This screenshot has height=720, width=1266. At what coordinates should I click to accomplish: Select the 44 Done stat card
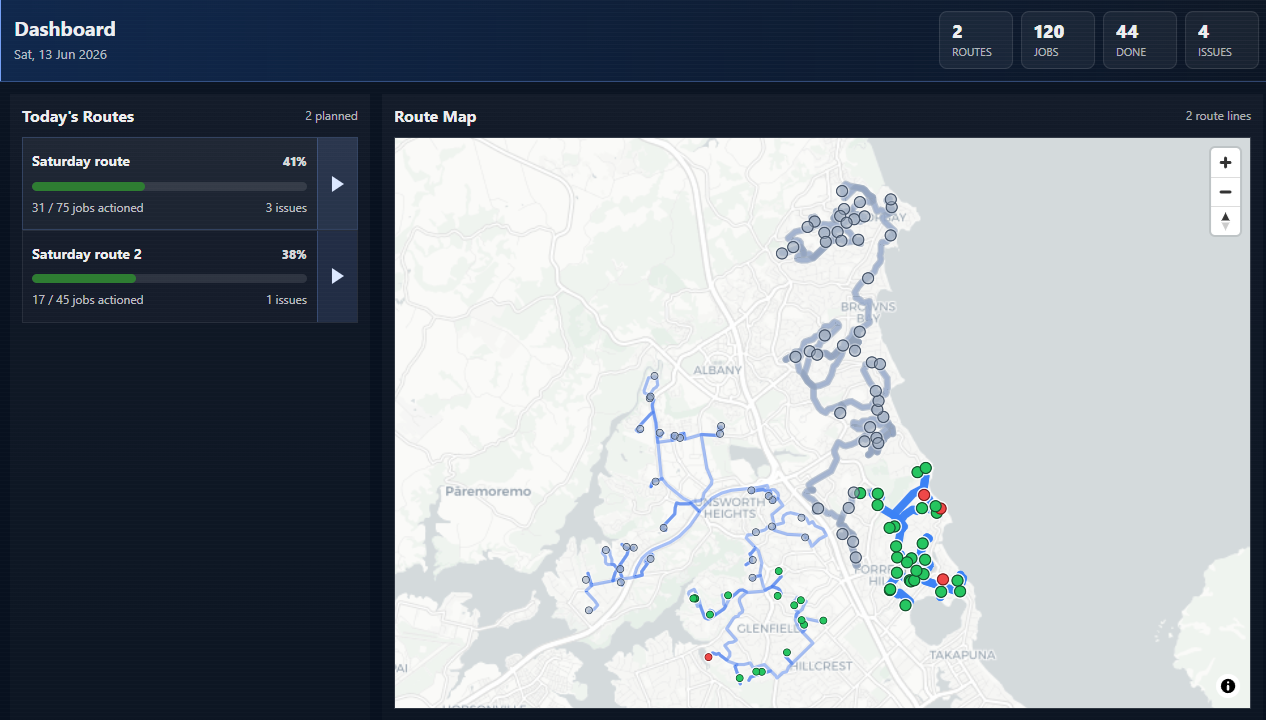(1139, 40)
